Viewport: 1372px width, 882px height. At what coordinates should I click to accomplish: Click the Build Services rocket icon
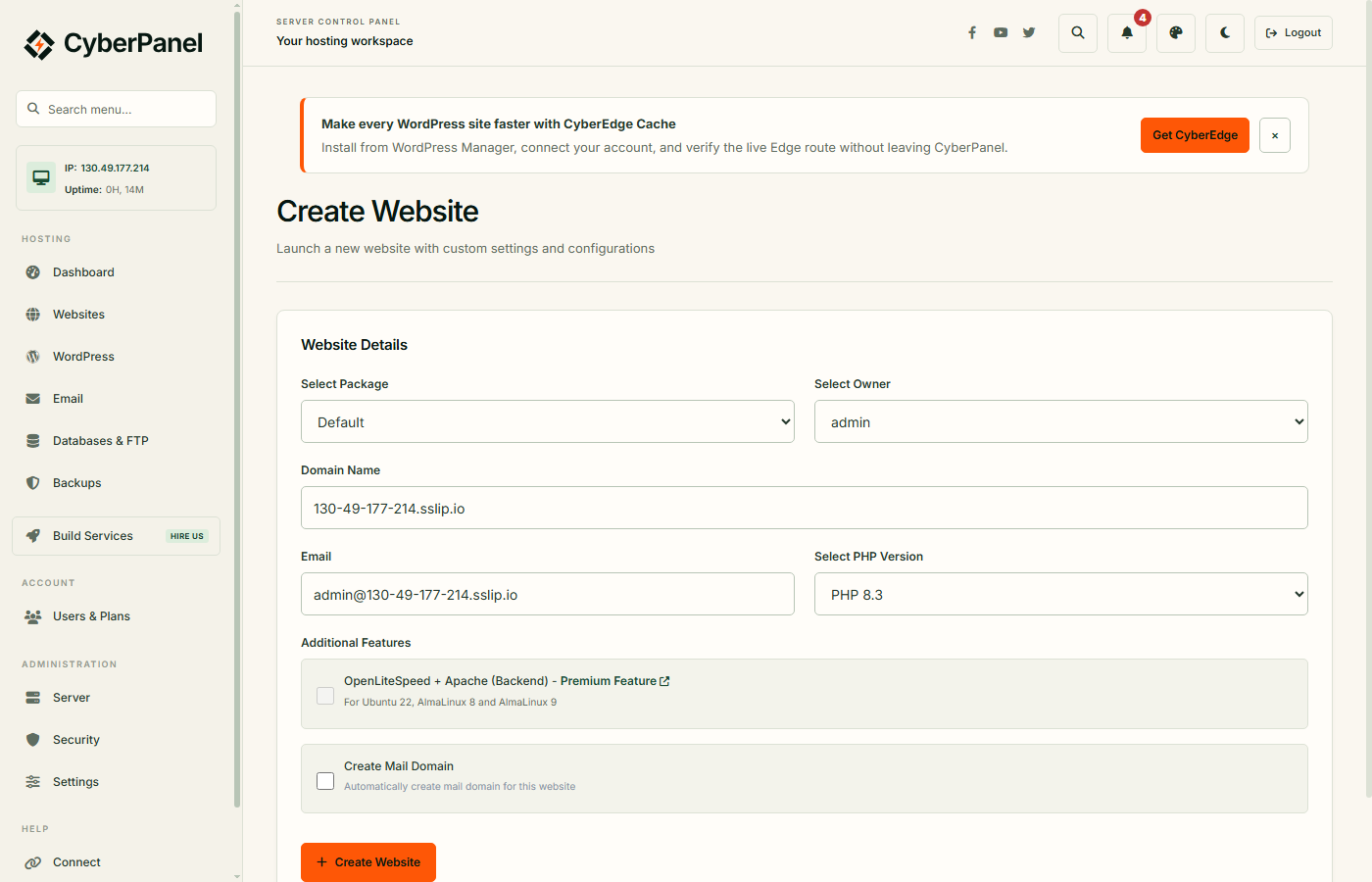(33, 536)
